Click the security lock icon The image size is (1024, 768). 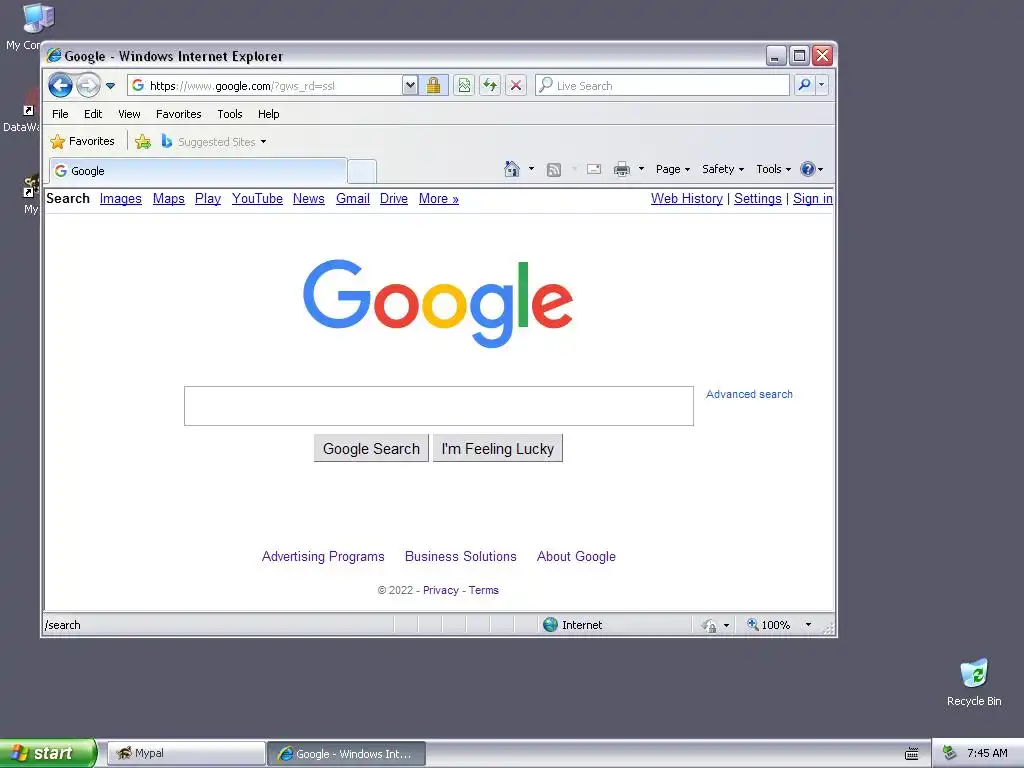tap(433, 85)
